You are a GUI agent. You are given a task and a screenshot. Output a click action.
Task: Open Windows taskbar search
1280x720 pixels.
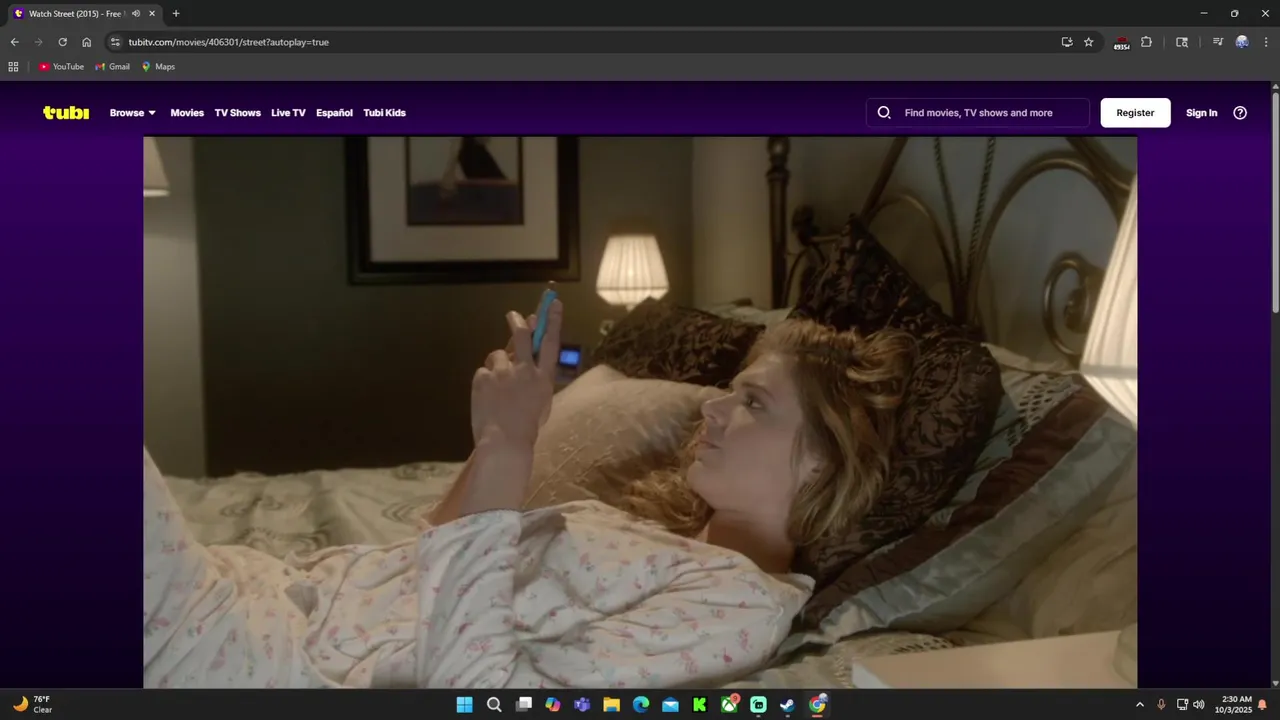[x=494, y=705]
